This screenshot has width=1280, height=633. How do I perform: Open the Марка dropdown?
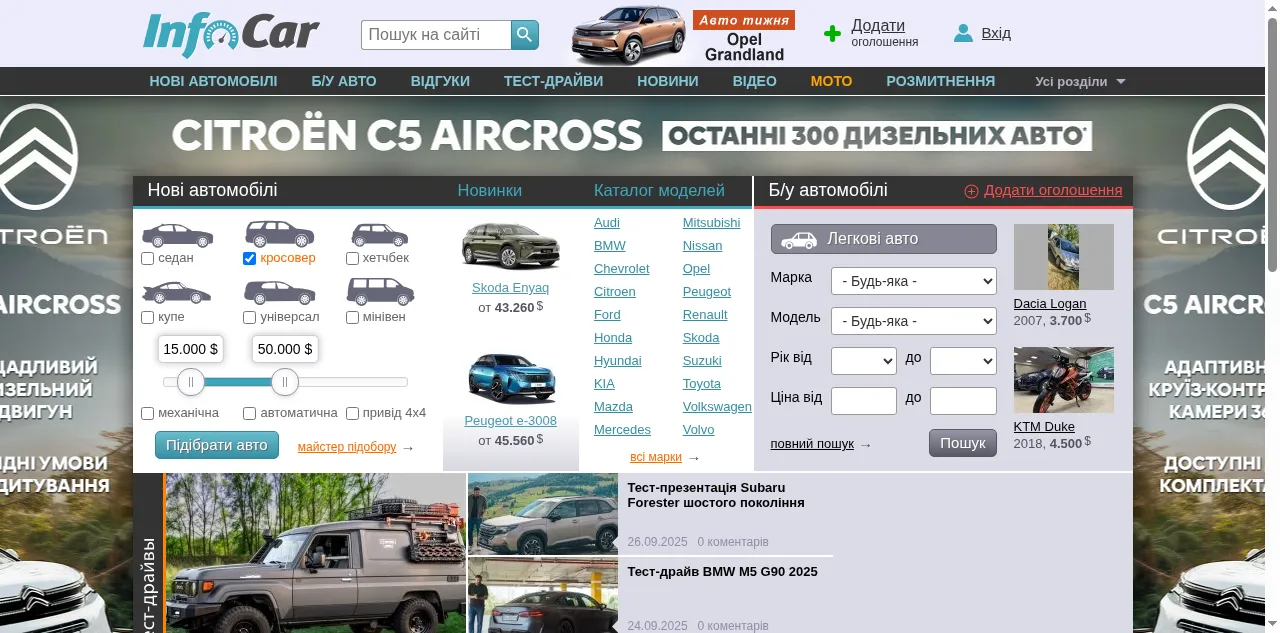914,281
